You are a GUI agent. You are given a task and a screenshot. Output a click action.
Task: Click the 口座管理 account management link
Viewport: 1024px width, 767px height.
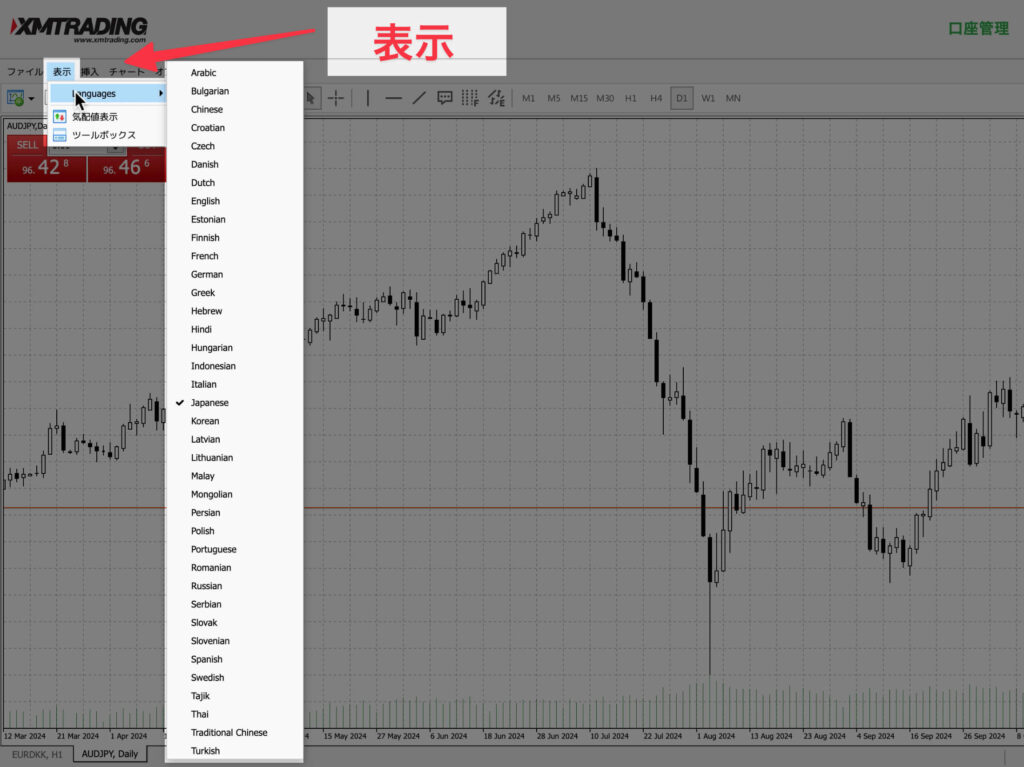click(978, 29)
